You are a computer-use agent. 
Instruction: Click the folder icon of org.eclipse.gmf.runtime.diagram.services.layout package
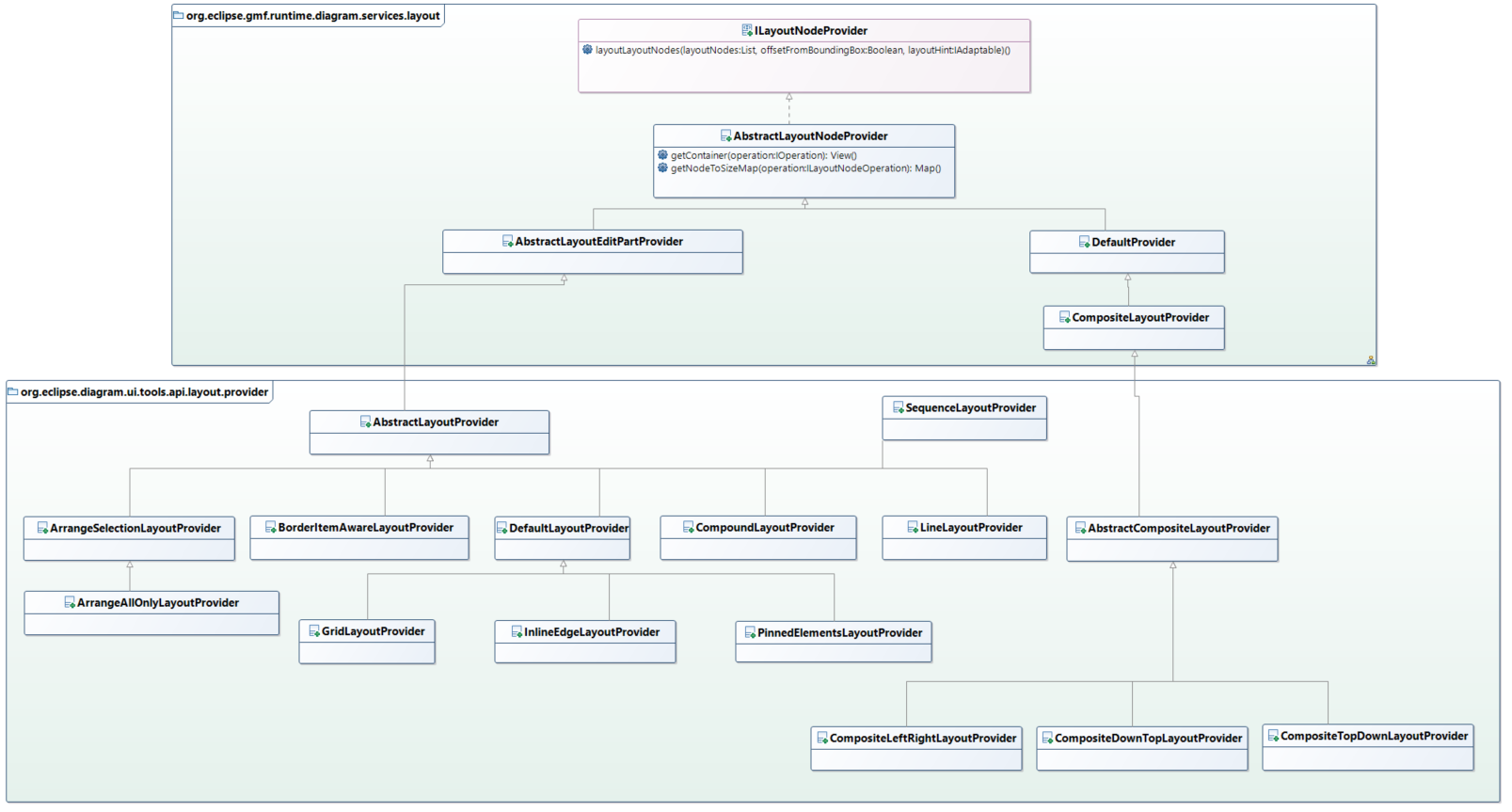point(178,16)
